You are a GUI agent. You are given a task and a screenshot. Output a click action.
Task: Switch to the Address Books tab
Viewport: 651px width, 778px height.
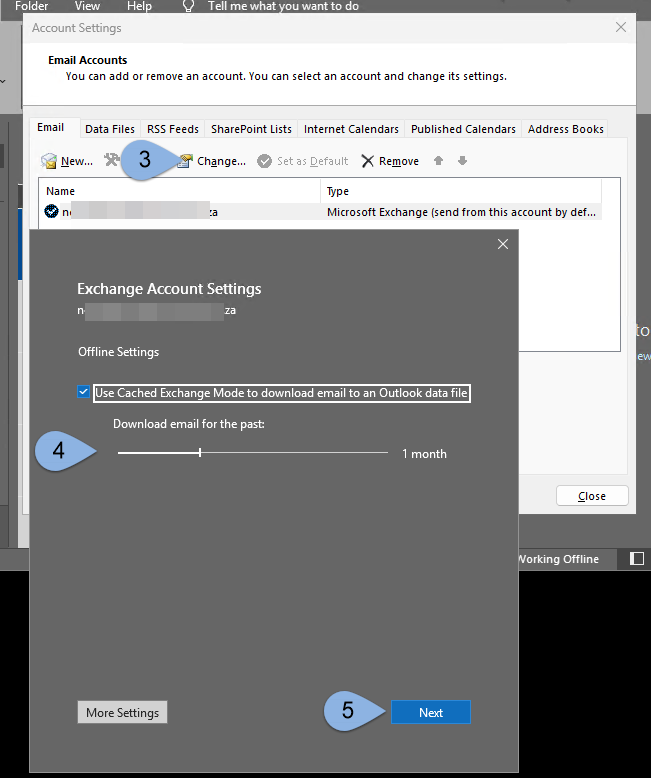tap(566, 129)
